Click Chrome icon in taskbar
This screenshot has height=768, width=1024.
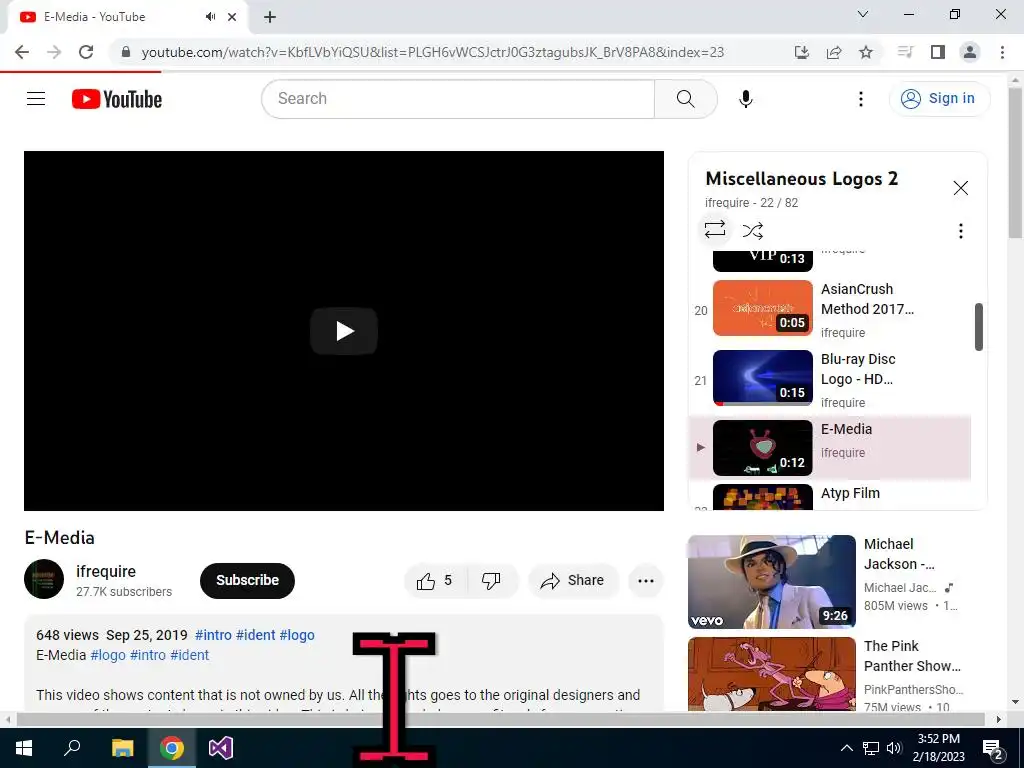coord(172,748)
